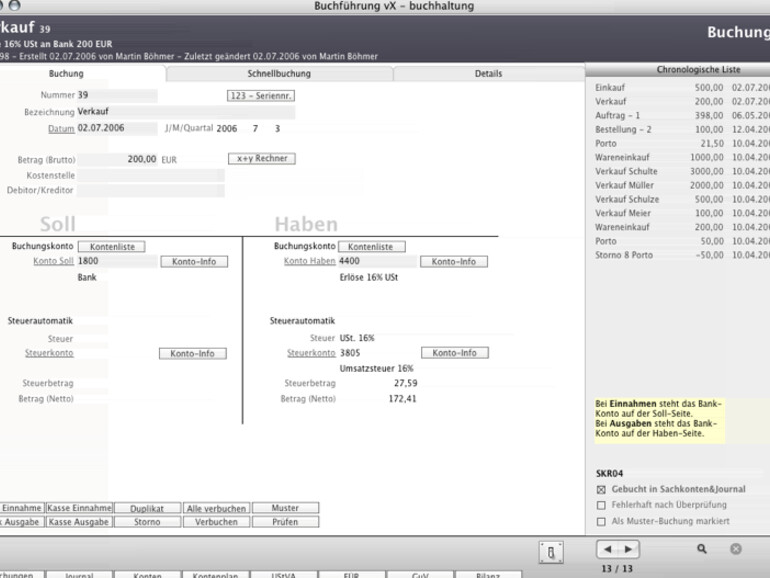This screenshot has height=578, width=770.
Task: Select 'Porto' 21,50 list entry
Action: coord(682,143)
